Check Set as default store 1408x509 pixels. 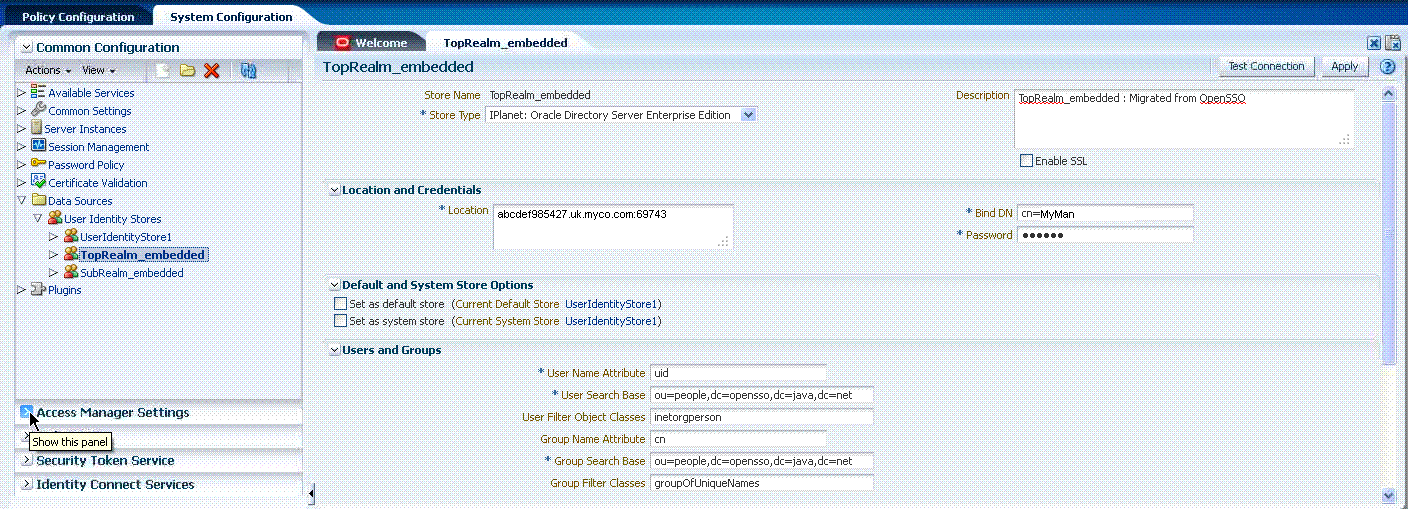tap(340, 304)
